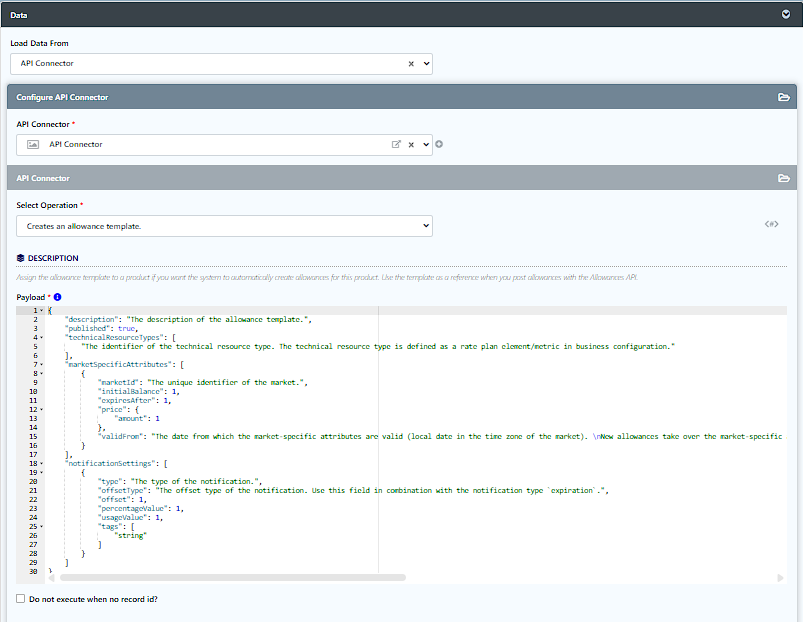Viewport: 803px width, 622px height.
Task: Click the "string" value on line 26
Action: [131, 535]
